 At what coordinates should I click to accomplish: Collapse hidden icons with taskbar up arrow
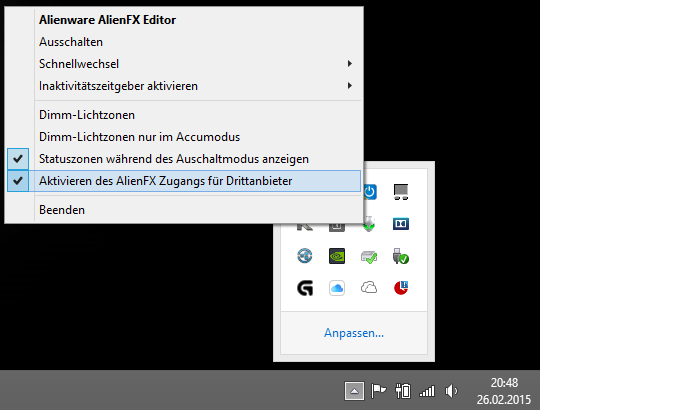pos(354,391)
